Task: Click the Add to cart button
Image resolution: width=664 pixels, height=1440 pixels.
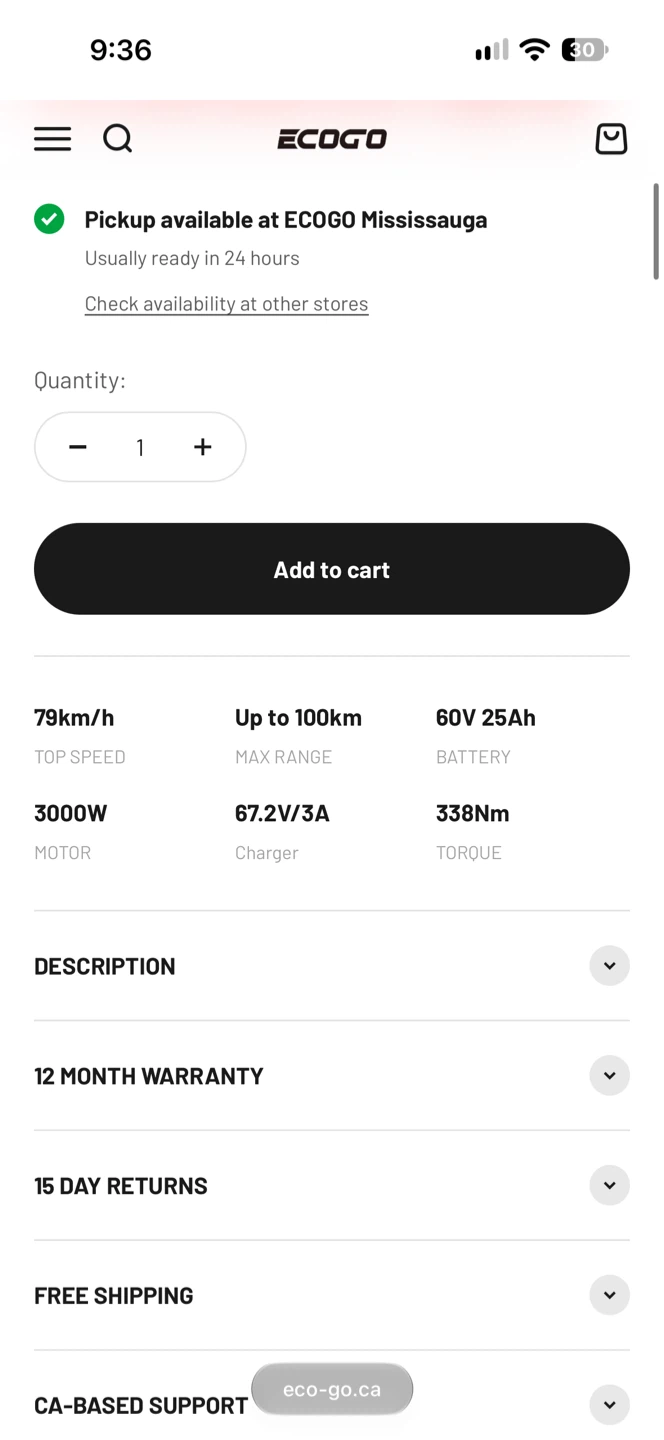Action: click(332, 569)
